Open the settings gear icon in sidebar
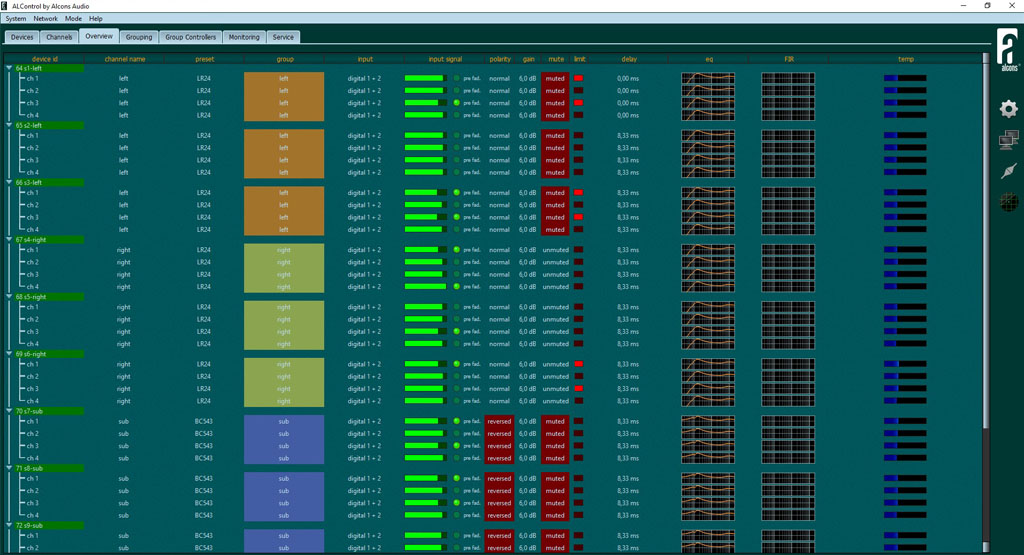Screen dimensions: 1024x555 (x=1008, y=109)
